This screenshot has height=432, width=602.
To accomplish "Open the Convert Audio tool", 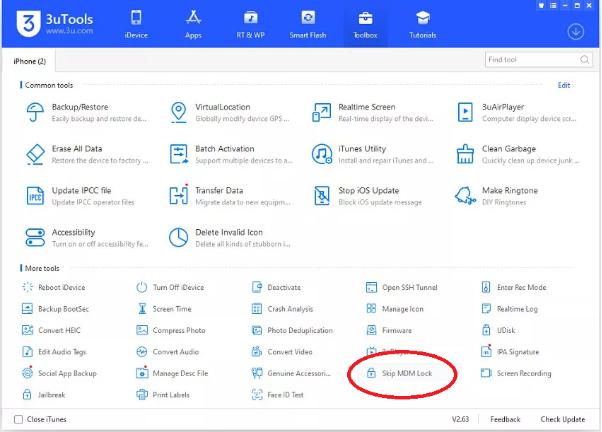I will tap(168, 352).
